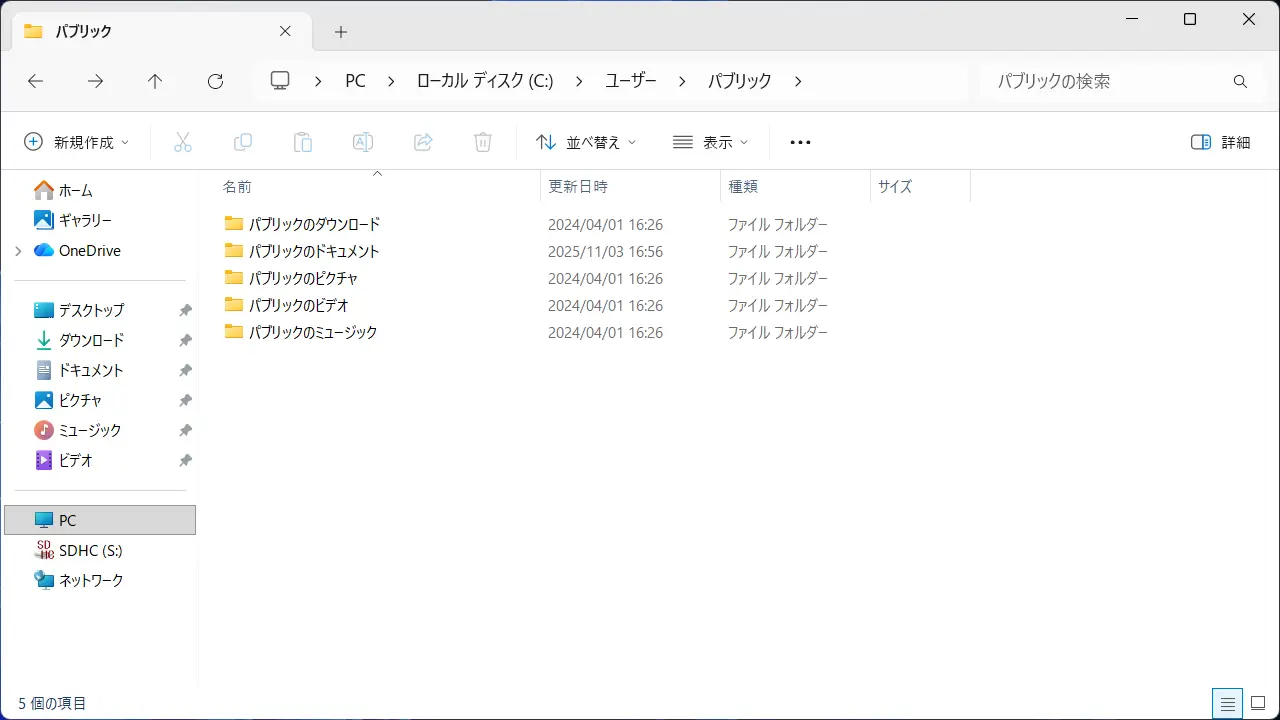The image size is (1280, 720).
Task: Switch to details view in the status bar
Action: click(x=1228, y=703)
